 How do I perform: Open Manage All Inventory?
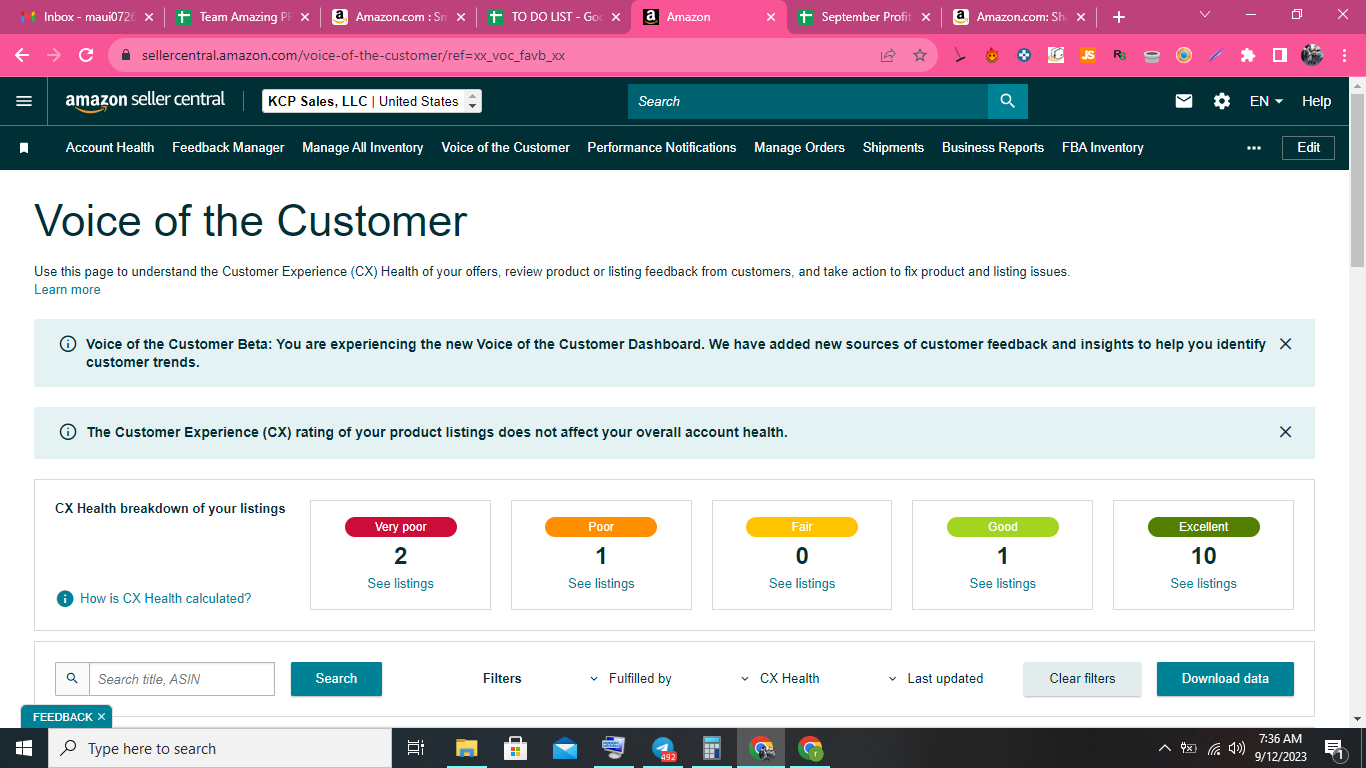pos(363,148)
